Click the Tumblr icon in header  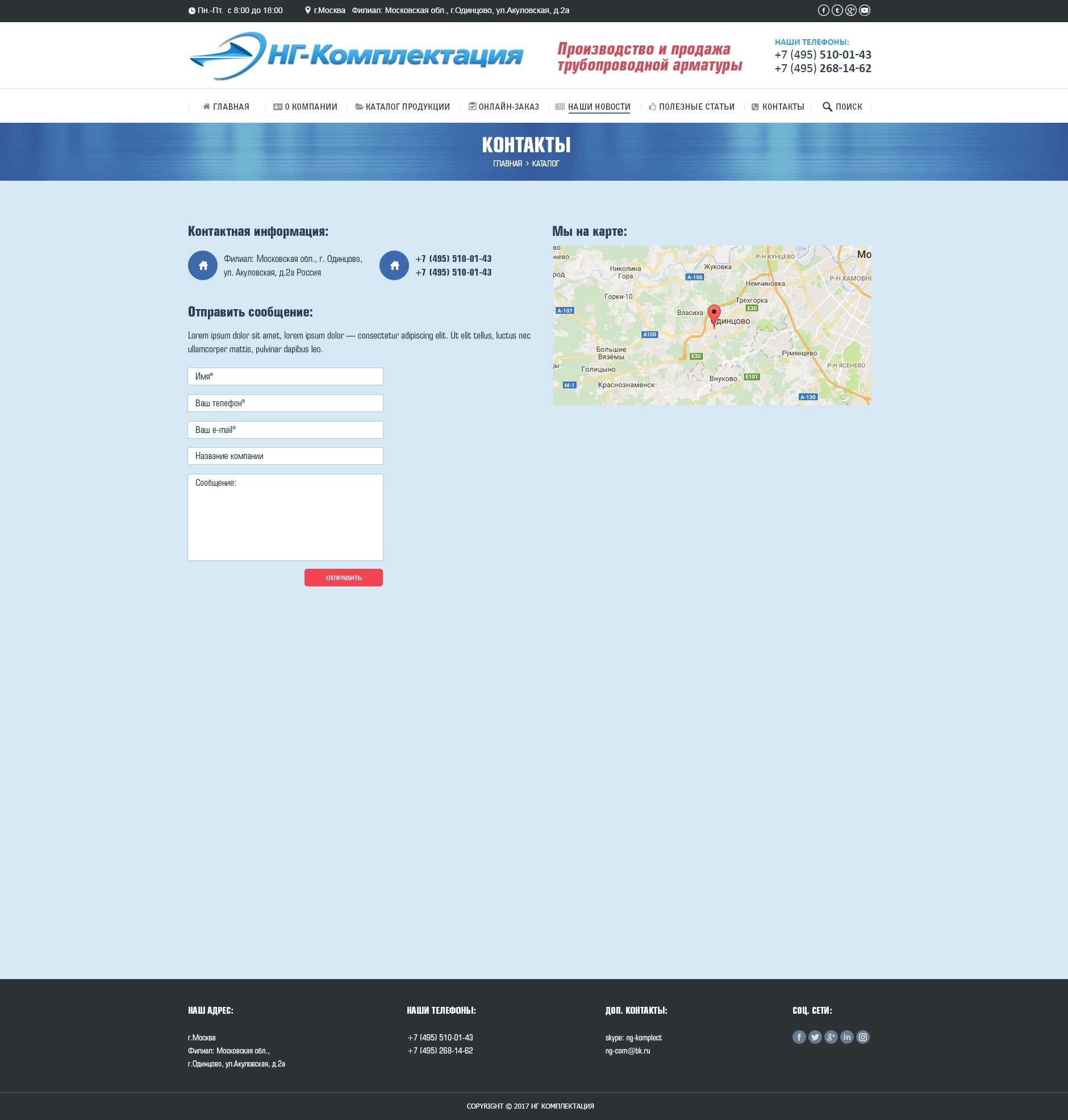point(837,10)
